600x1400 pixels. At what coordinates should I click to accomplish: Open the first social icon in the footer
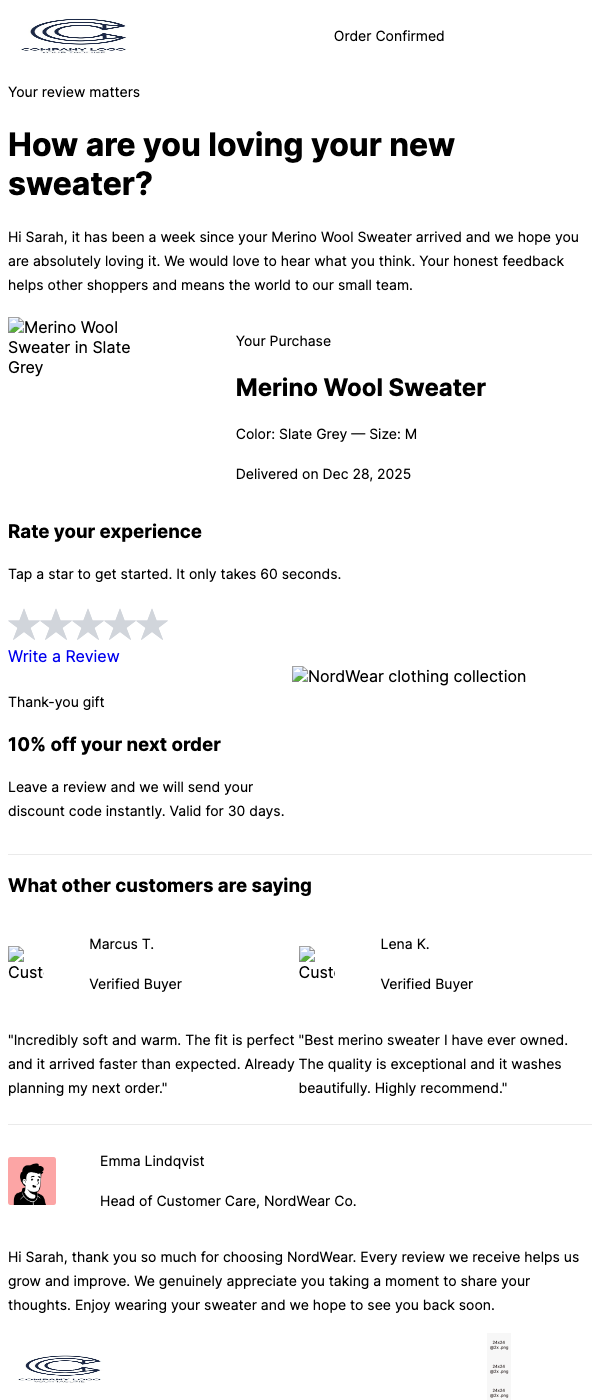(x=498, y=1344)
